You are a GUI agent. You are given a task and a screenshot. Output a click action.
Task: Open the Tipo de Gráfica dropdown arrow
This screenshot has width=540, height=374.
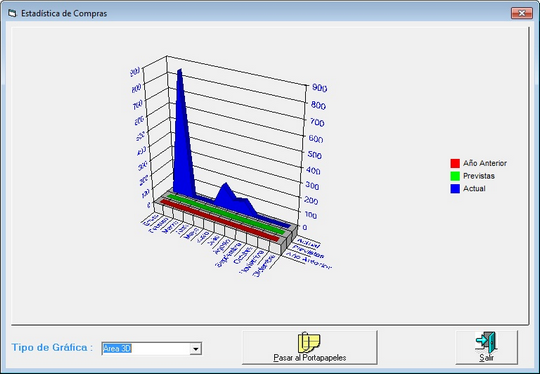(196, 349)
